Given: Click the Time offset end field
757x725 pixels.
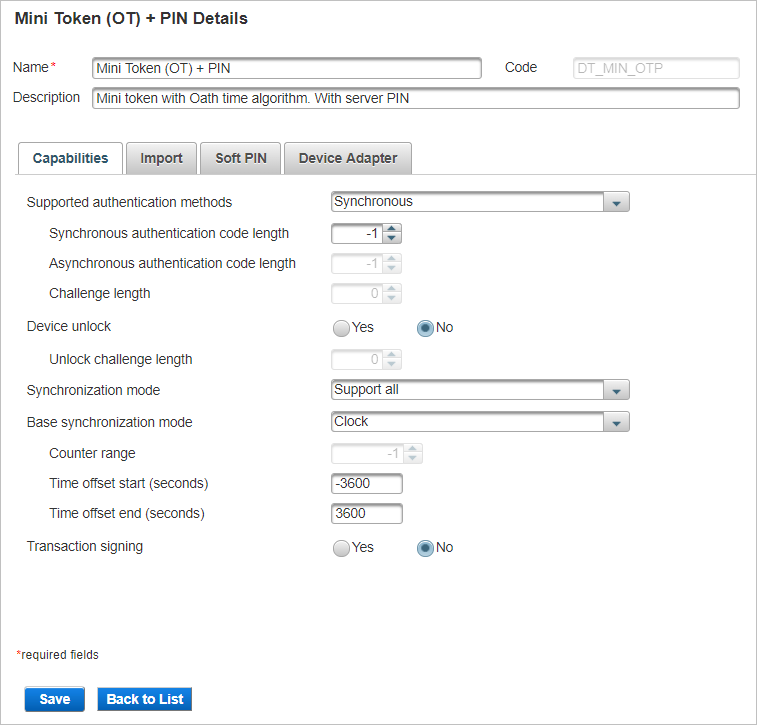Looking at the screenshot, I should pos(367,513).
